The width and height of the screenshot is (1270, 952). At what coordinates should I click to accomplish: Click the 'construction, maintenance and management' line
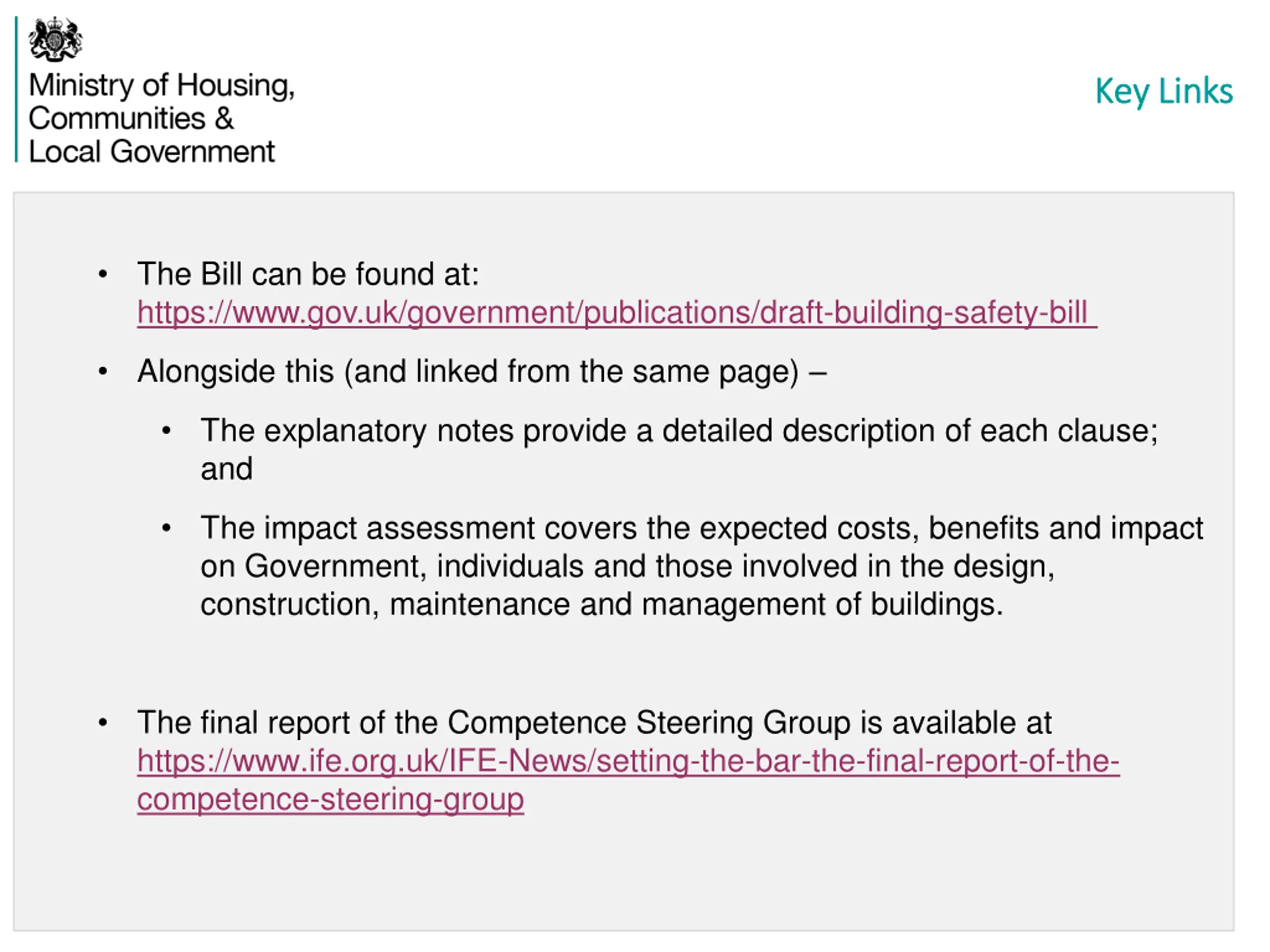click(x=601, y=605)
